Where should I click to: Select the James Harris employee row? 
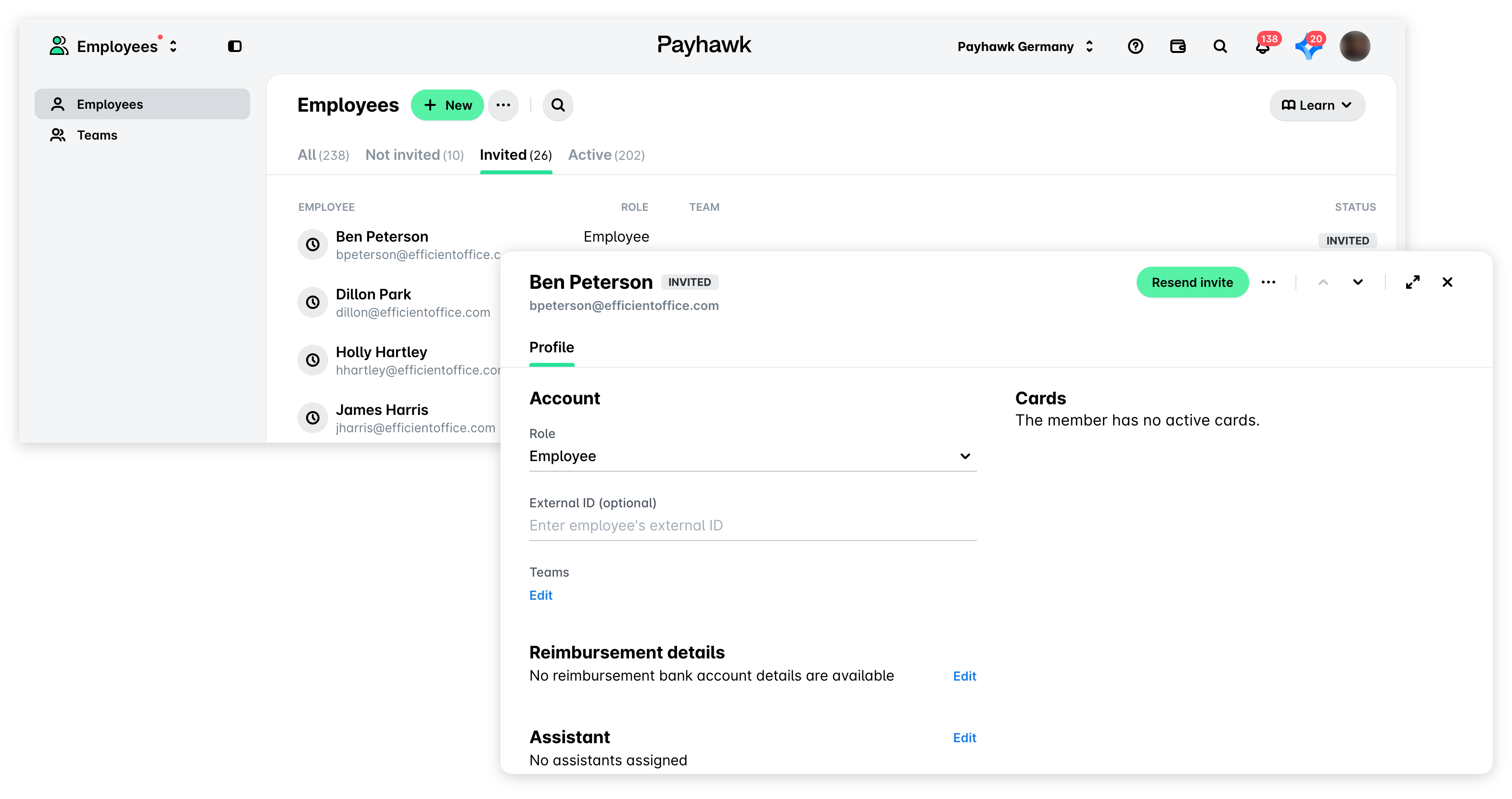click(399, 418)
